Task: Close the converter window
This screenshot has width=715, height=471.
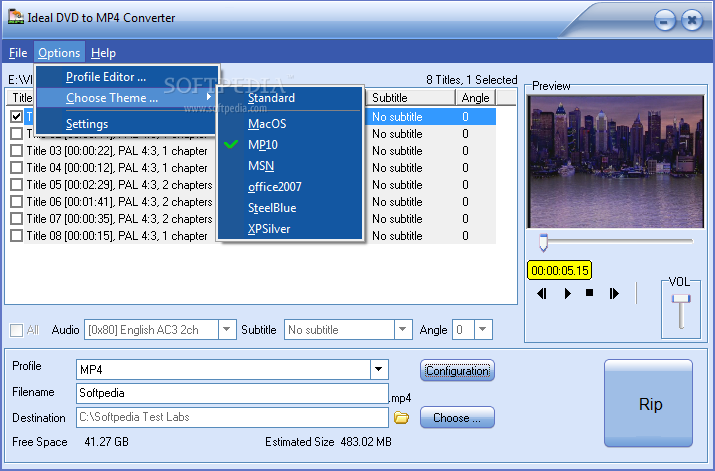Action: 692,21
